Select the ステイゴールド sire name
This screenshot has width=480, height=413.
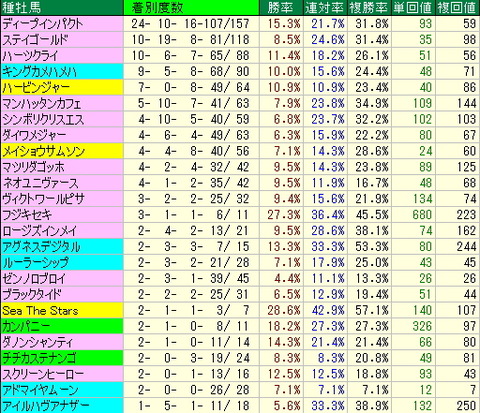tap(35, 40)
